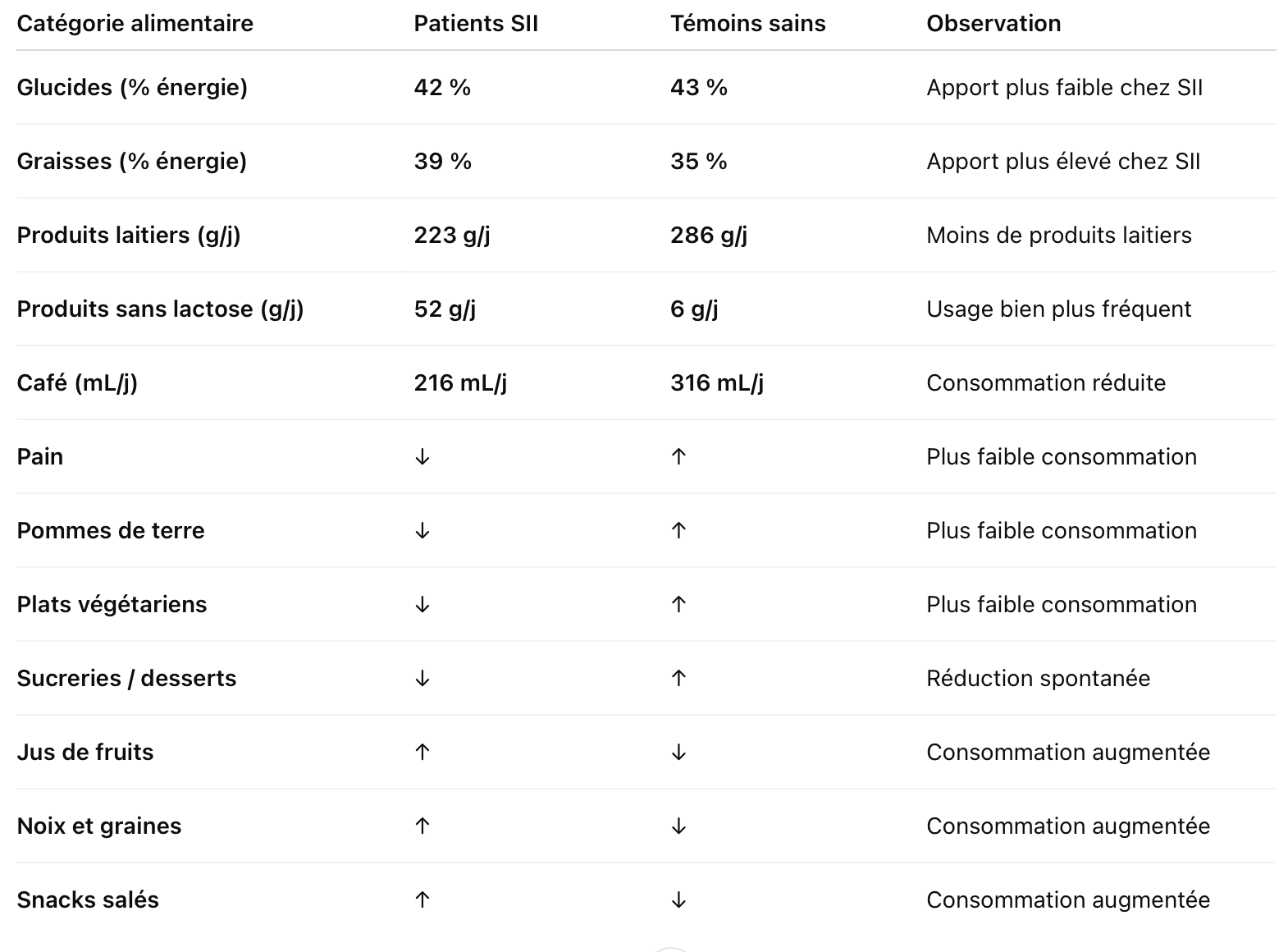Click the up arrow in Sucreries / desserts row
Screen dimensions: 1288x952
click(678, 679)
